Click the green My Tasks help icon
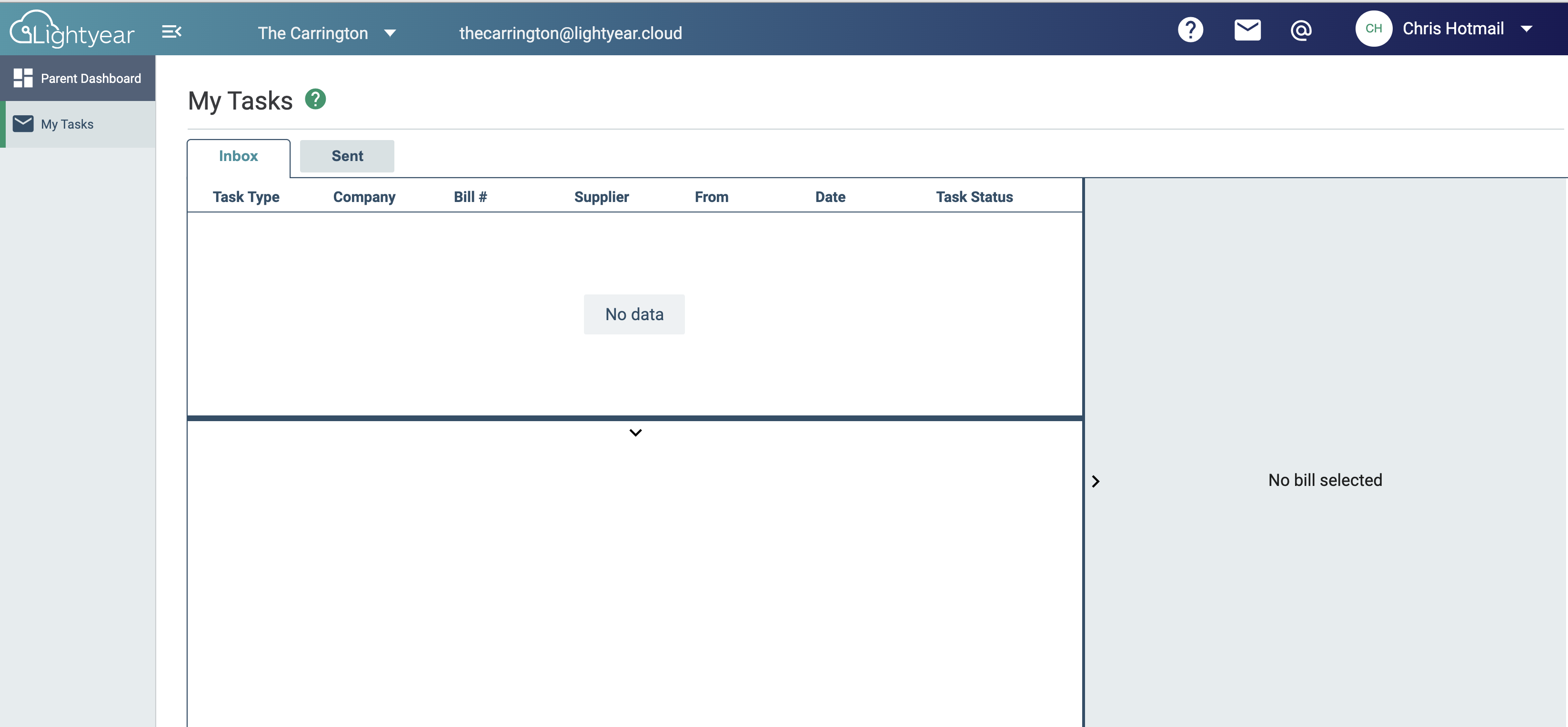1568x727 pixels. pos(315,99)
